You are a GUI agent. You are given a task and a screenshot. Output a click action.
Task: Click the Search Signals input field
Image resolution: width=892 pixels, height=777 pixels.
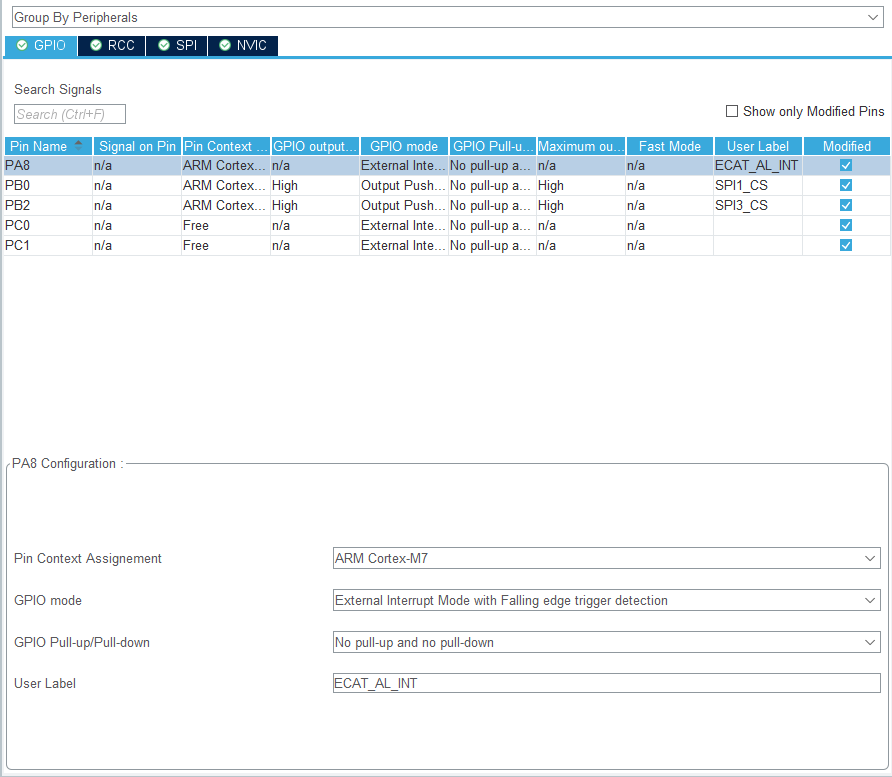(69, 114)
